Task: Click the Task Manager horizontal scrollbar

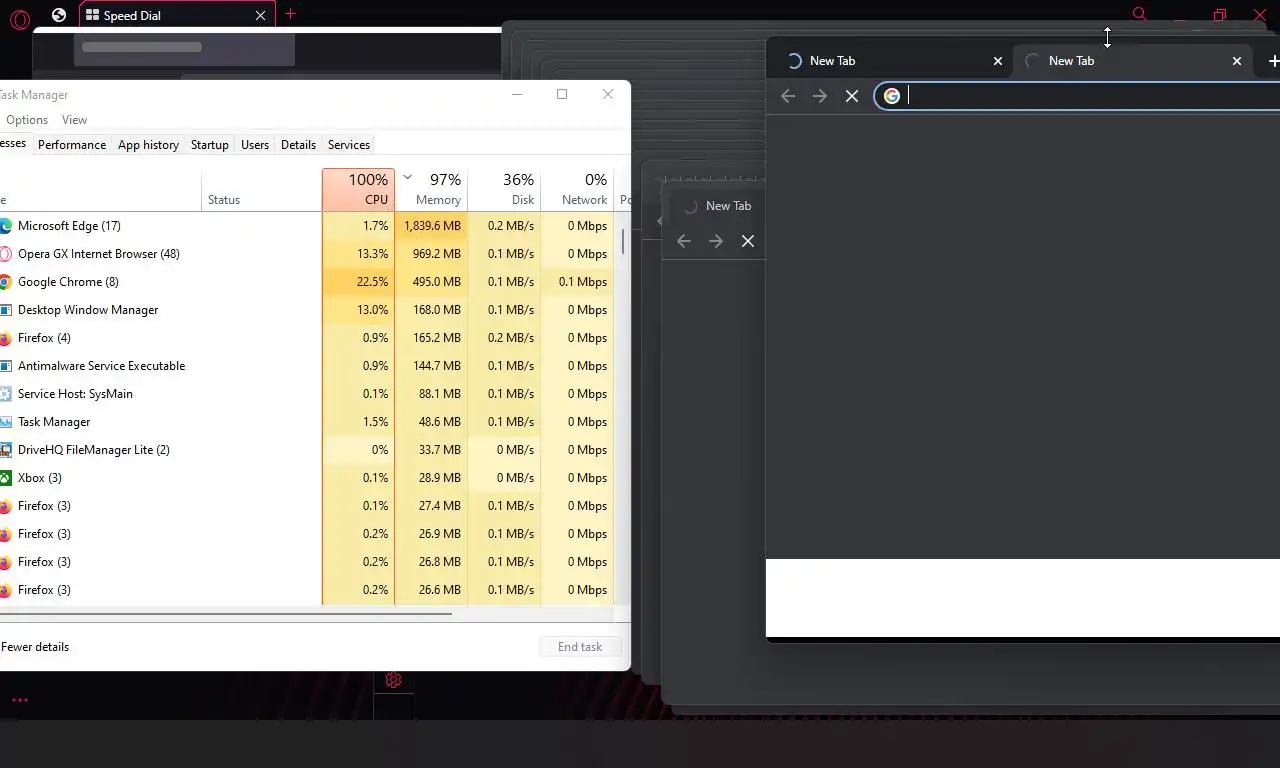Action: pos(226,612)
